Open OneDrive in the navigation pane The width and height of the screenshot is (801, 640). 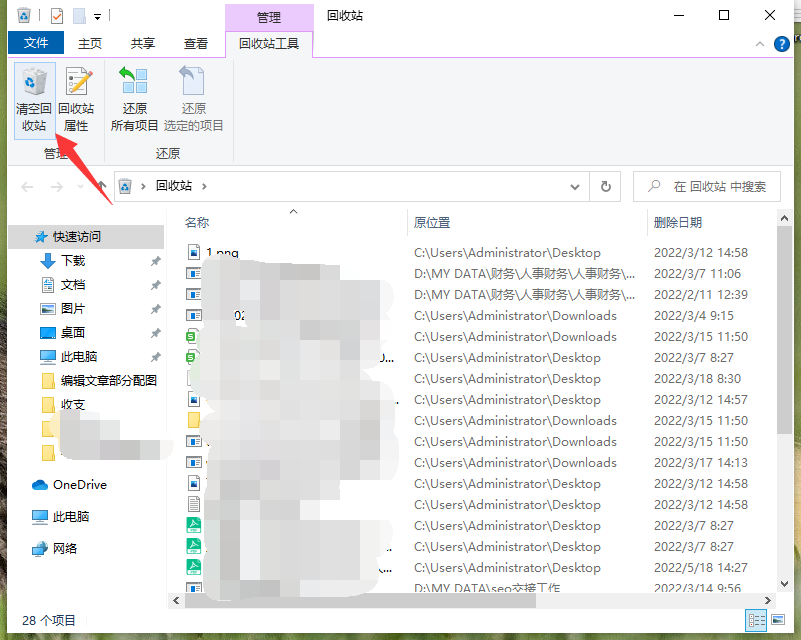click(79, 485)
